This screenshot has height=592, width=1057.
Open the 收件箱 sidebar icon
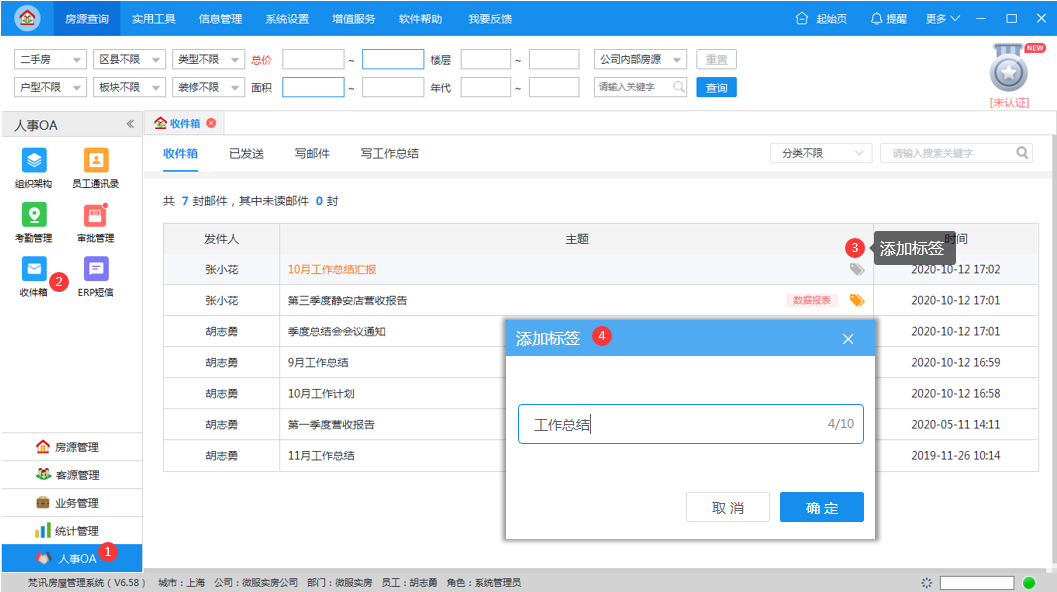tap(34, 269)
